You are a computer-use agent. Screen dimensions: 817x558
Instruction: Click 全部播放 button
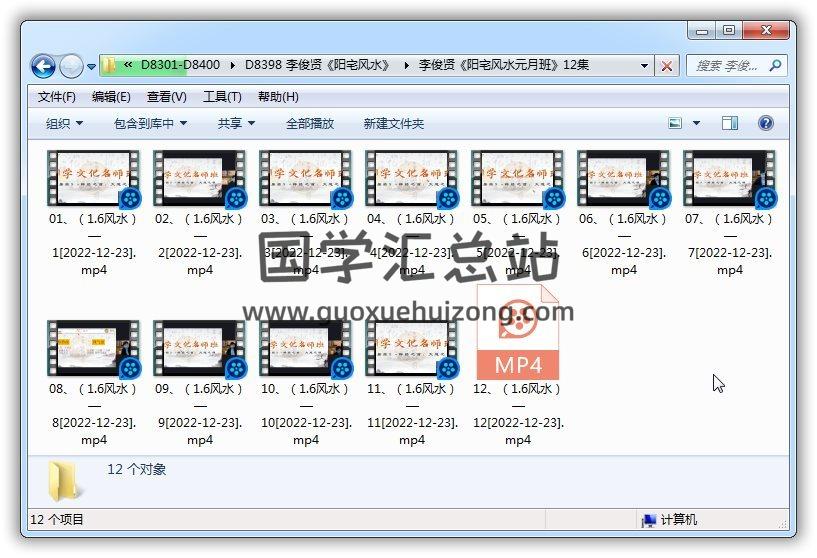tap(310, 123)
